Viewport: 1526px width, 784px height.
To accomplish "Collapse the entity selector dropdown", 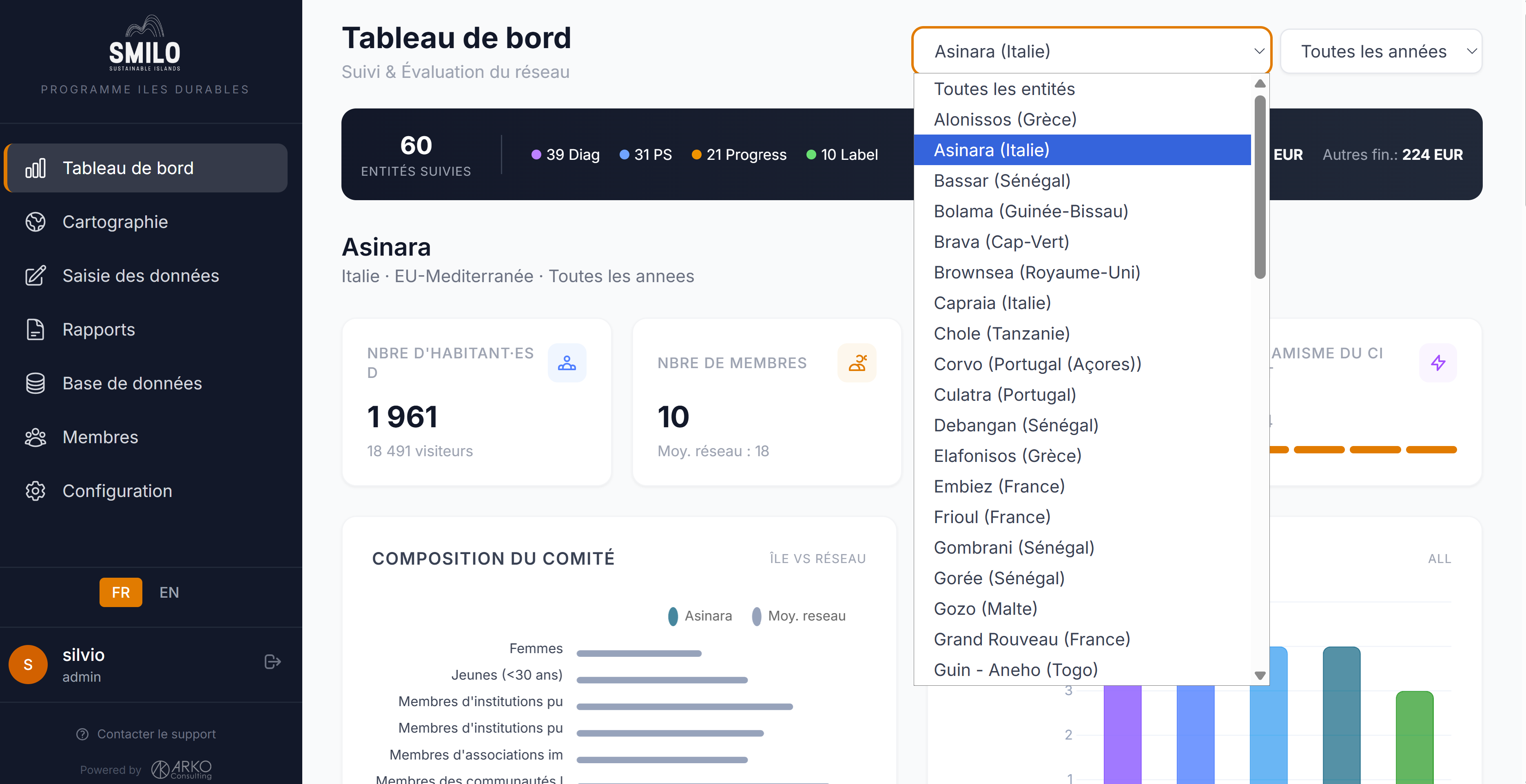I will (x=1091, y=51).
